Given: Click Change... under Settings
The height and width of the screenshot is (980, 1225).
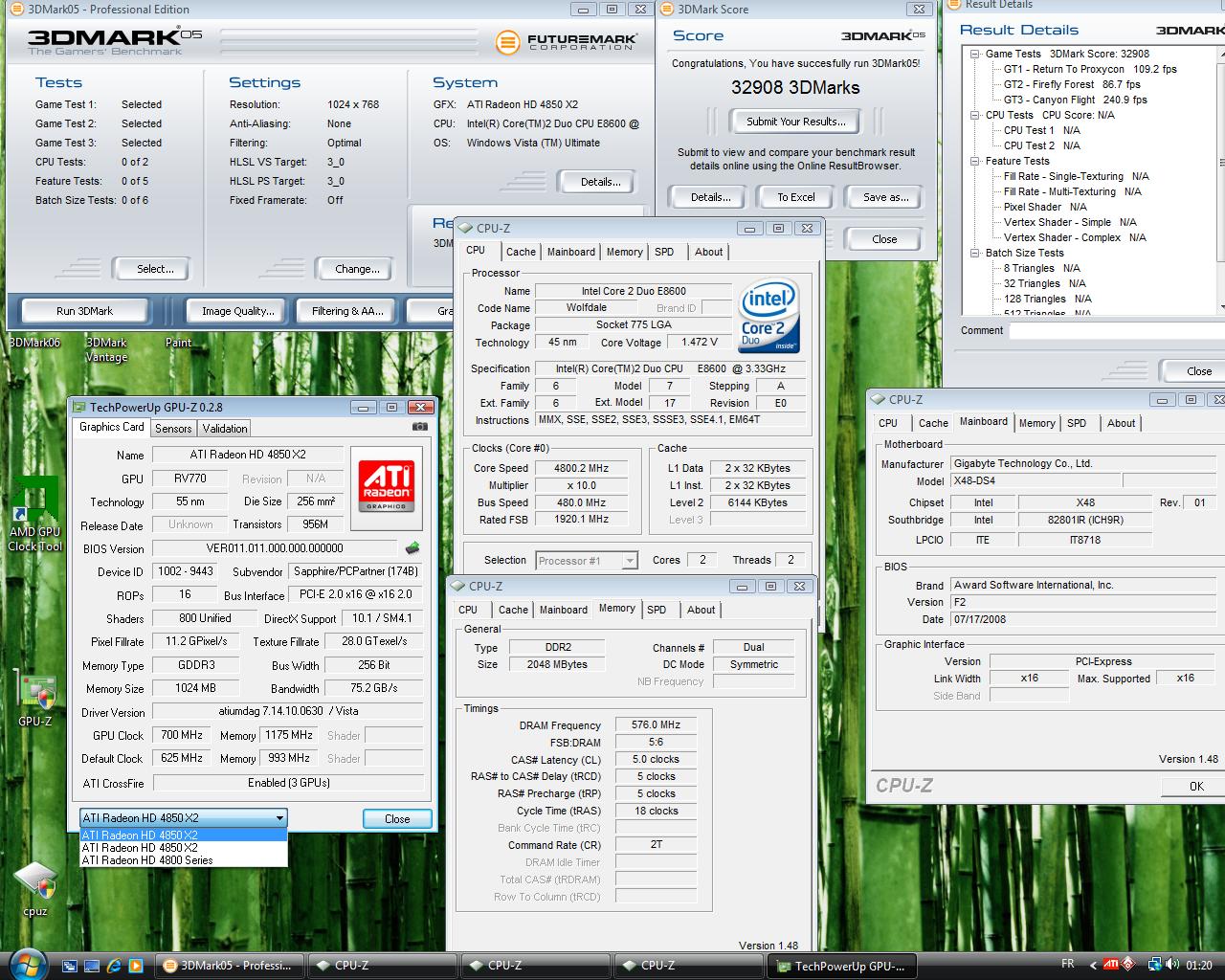Looking at the screenshot, I should (x=357, y=269).
